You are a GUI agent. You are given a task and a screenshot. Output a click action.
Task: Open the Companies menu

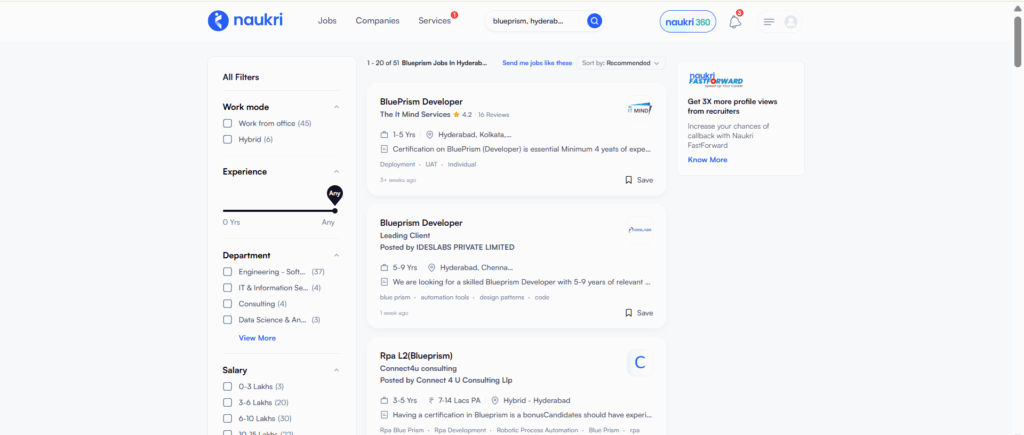pyautogui.click(x=377, y=21)
